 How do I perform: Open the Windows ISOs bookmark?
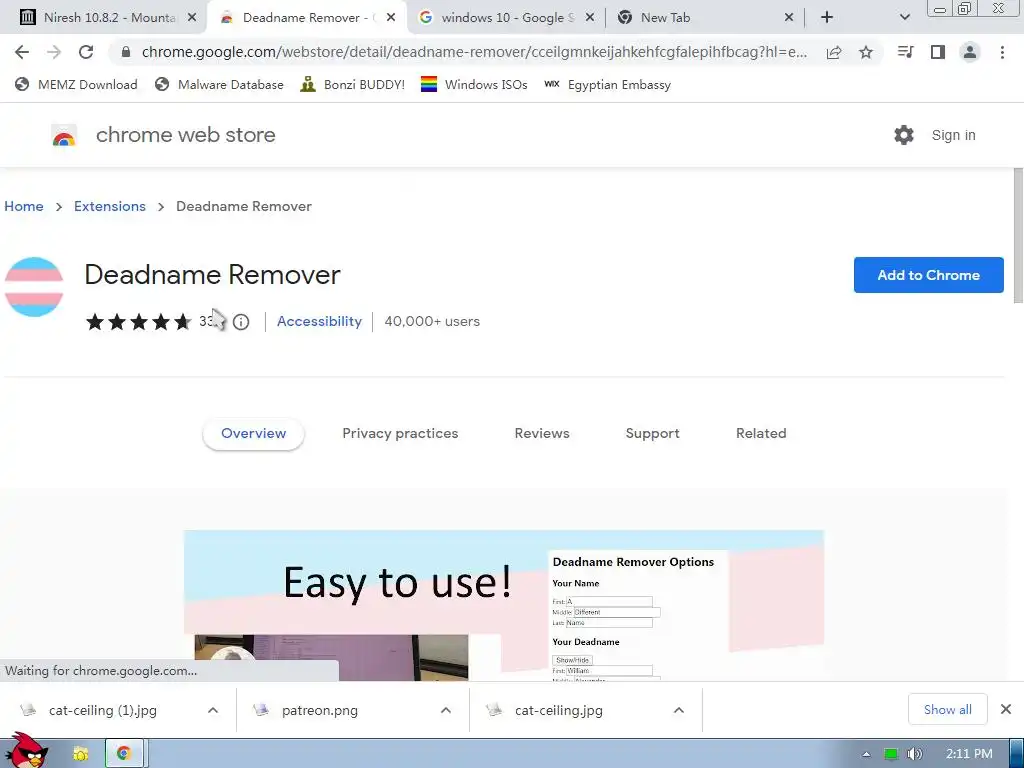click(474, 84)
